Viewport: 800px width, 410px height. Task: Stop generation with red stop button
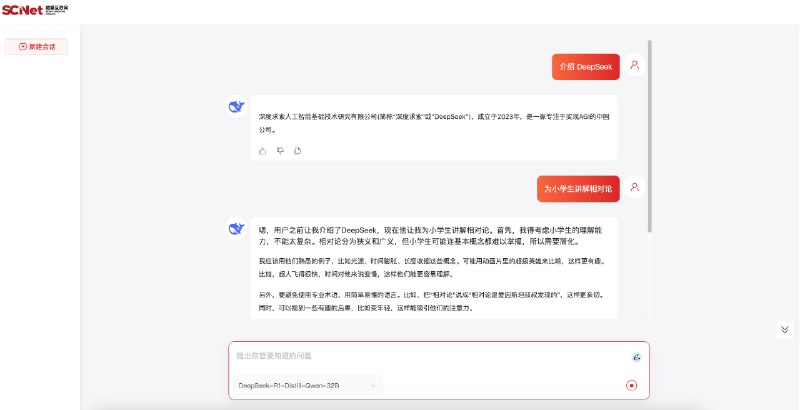[632, 386]
